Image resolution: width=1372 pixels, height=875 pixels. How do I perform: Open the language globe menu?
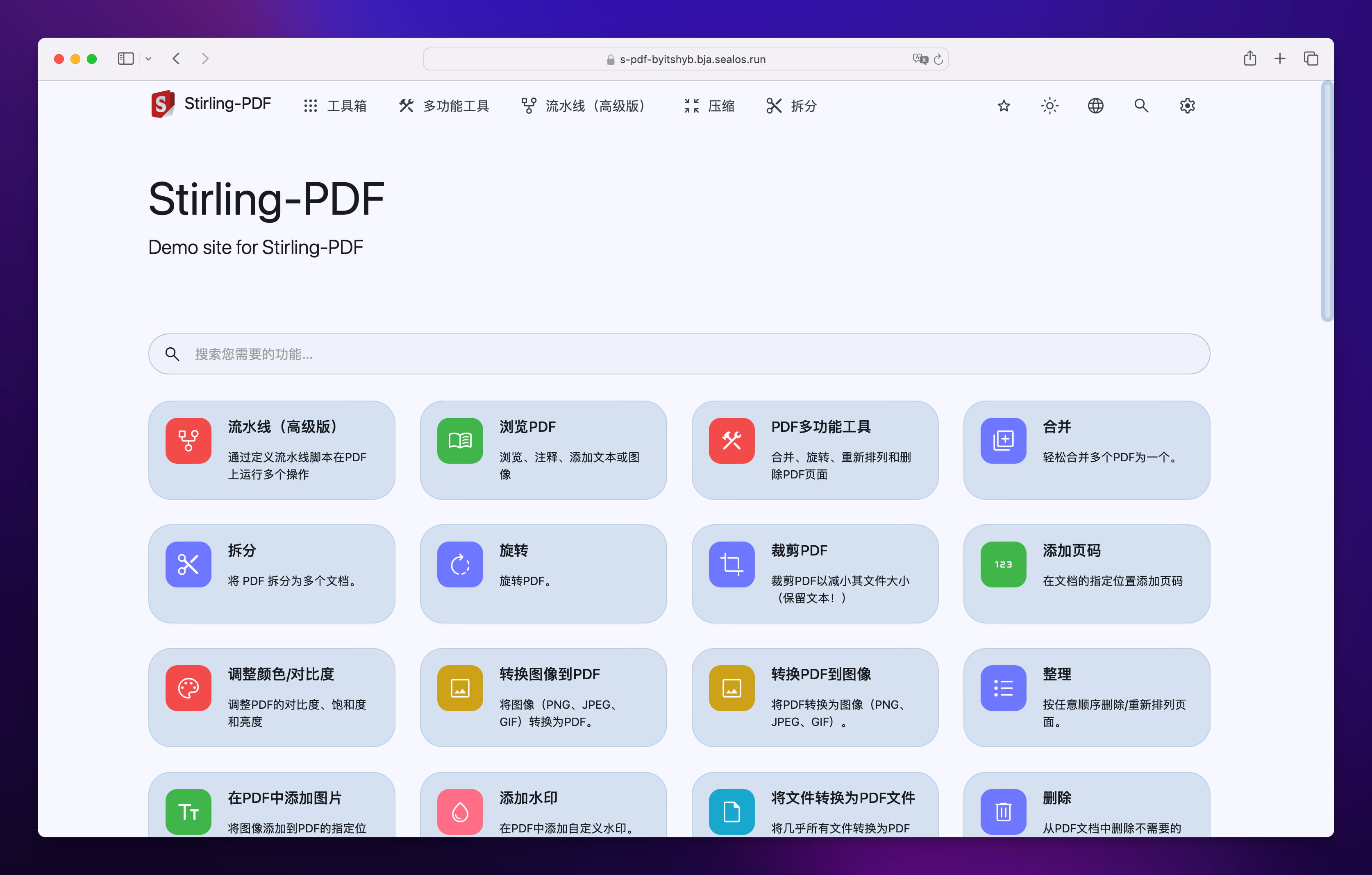click(x=1095, y=106)
